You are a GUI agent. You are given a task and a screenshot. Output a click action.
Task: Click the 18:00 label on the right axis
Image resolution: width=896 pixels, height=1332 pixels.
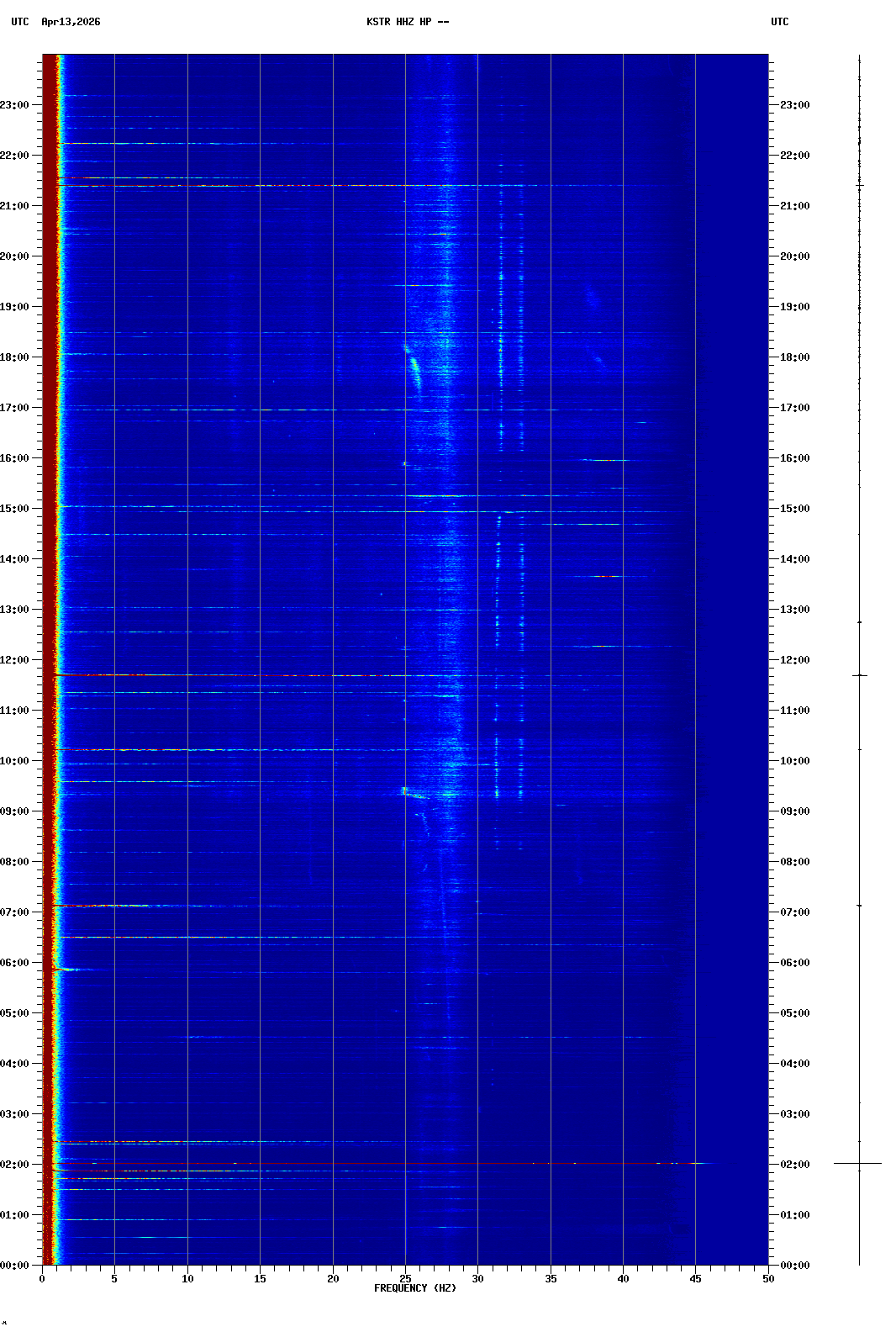tap(794, 357)
